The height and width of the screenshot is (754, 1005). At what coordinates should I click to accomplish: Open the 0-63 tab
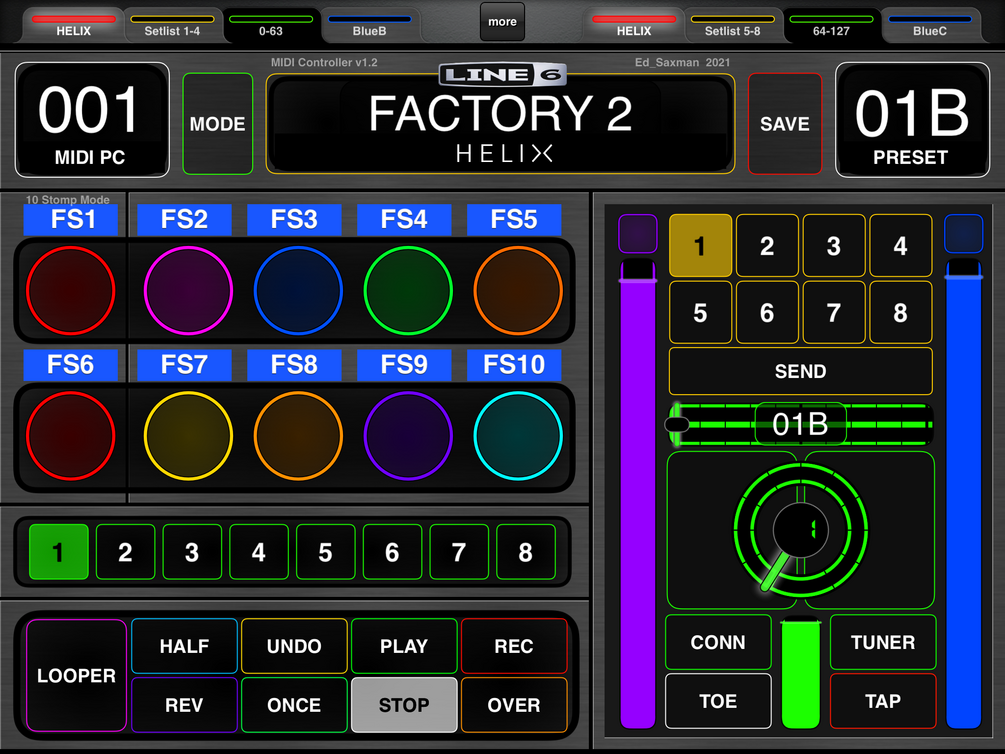(x=270, y=26)
